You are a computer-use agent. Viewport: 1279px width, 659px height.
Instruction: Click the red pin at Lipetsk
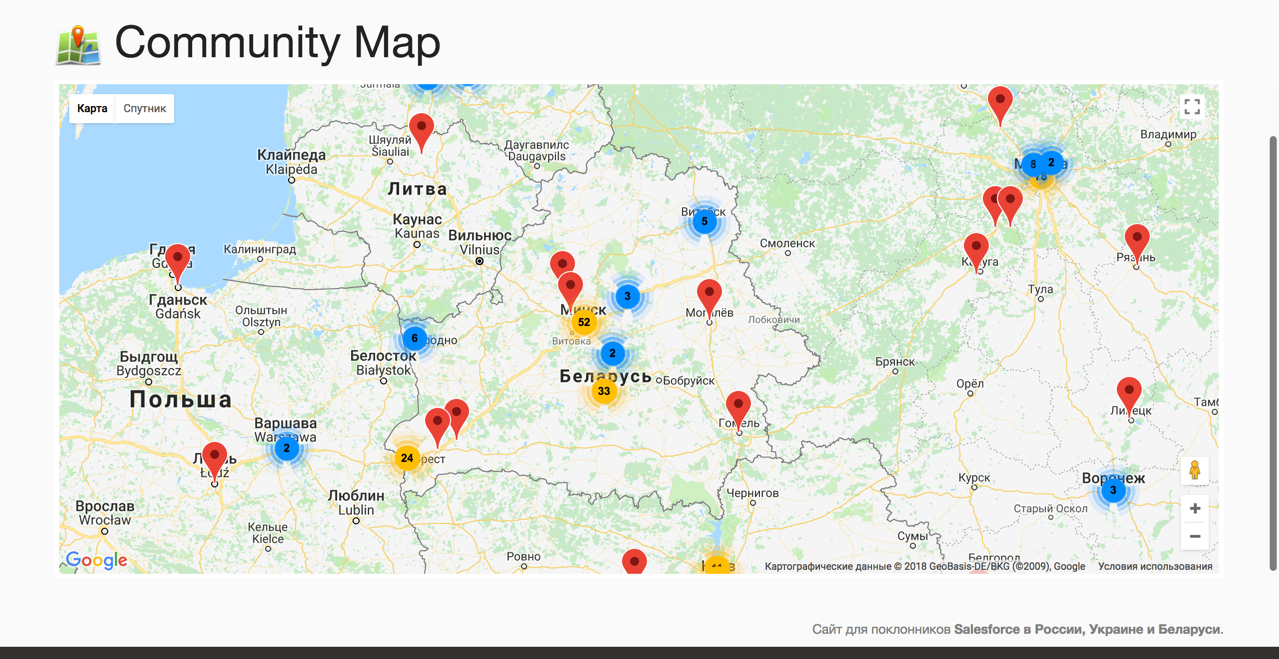coord(1129,393)
